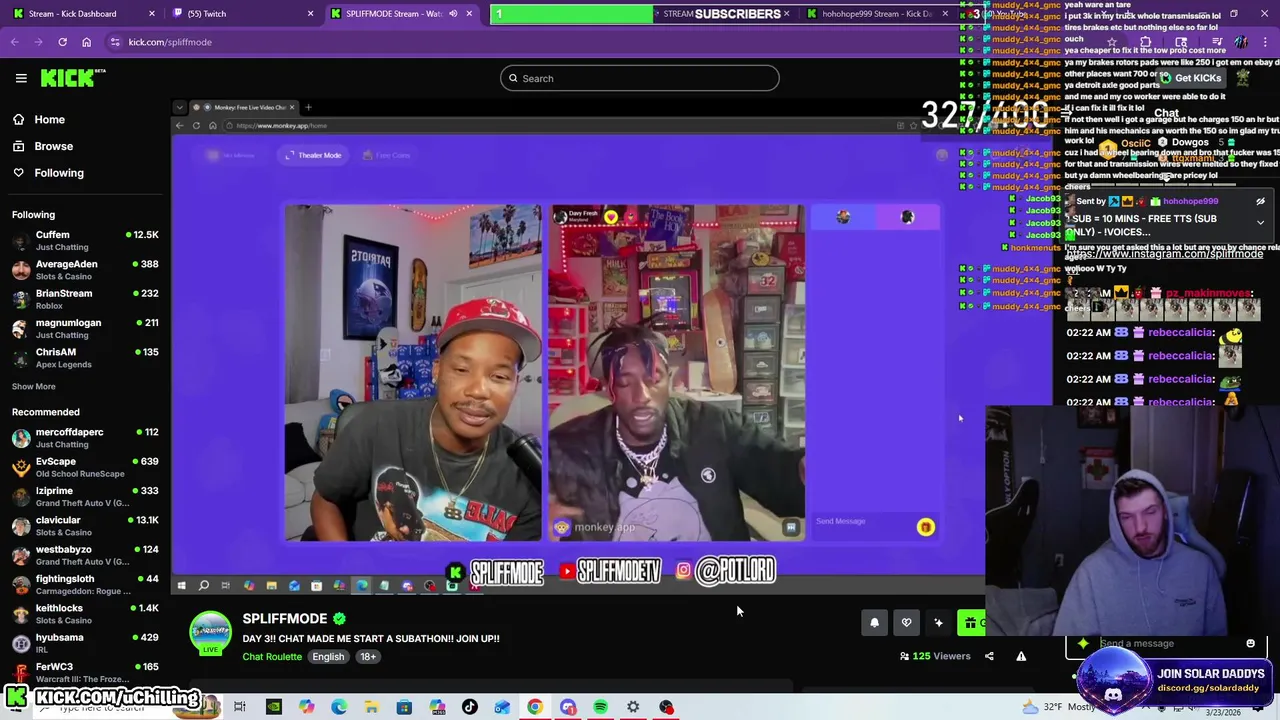Click the 18+ tag
Viewport: 1280px width, 720px height.
368,657
